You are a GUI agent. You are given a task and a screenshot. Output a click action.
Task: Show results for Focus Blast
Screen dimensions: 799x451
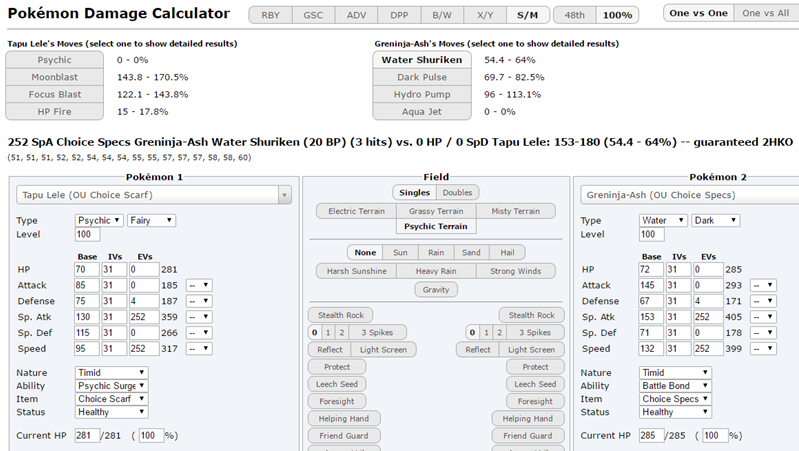click(55, 95)
